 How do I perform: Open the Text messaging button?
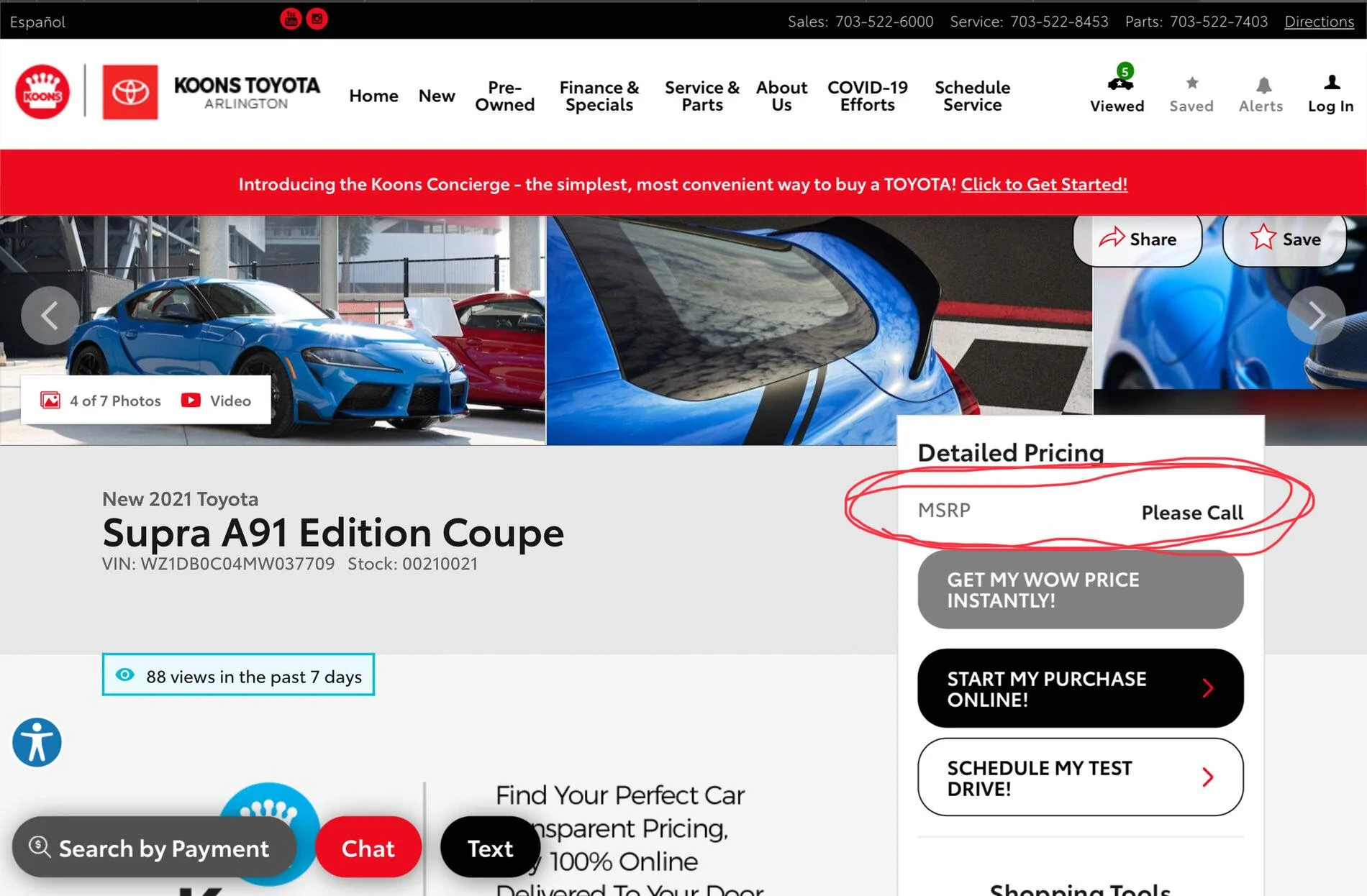[490, 847]
